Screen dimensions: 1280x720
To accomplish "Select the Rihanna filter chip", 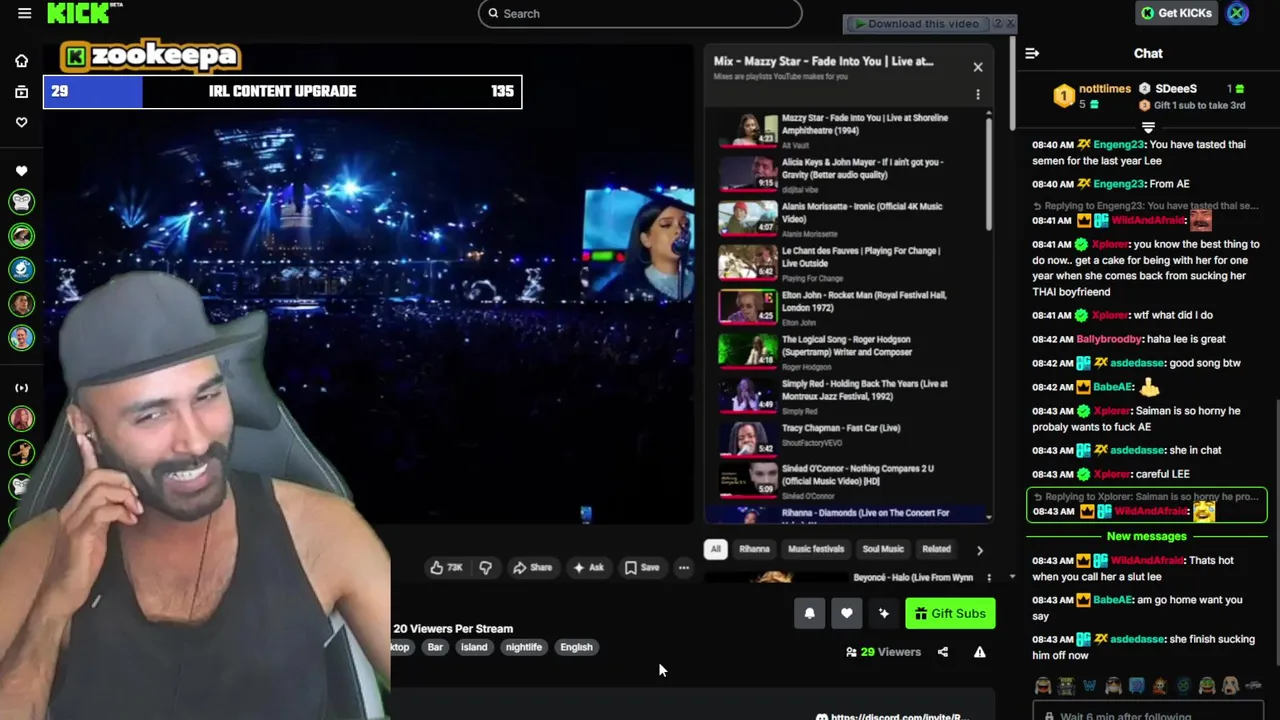I will tap(754, 549).
